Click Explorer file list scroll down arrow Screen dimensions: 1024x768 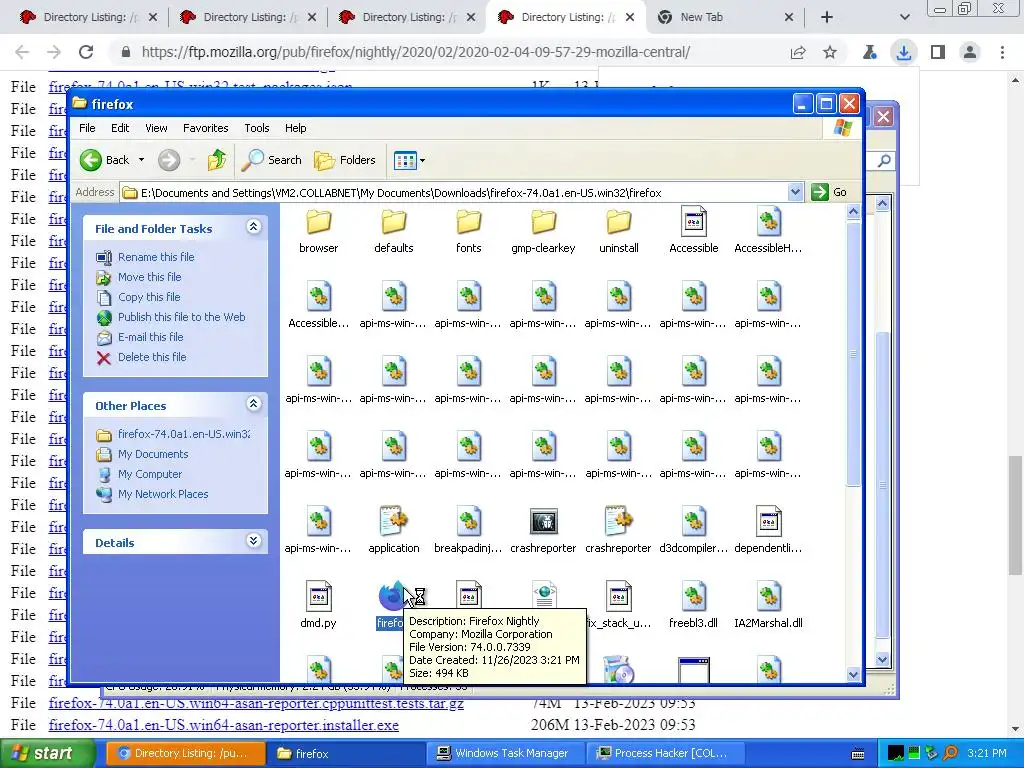(x=854, y=674)
